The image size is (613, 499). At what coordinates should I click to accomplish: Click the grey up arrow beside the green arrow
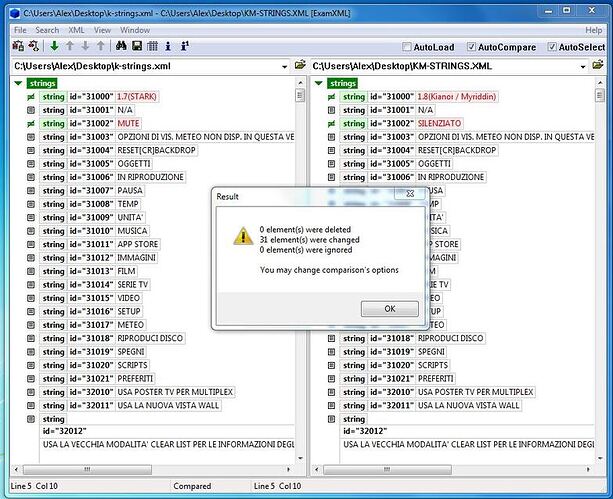(x=70, y=46)
